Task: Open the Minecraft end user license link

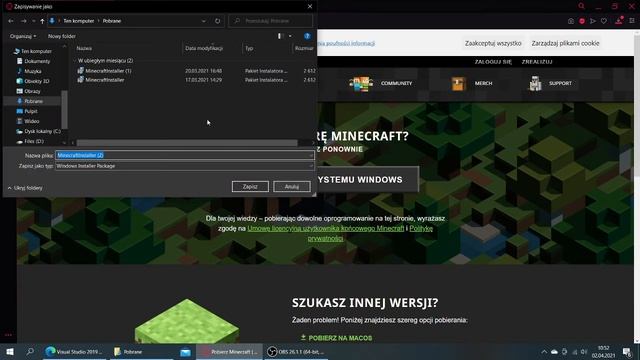Action: pos(325,229)
